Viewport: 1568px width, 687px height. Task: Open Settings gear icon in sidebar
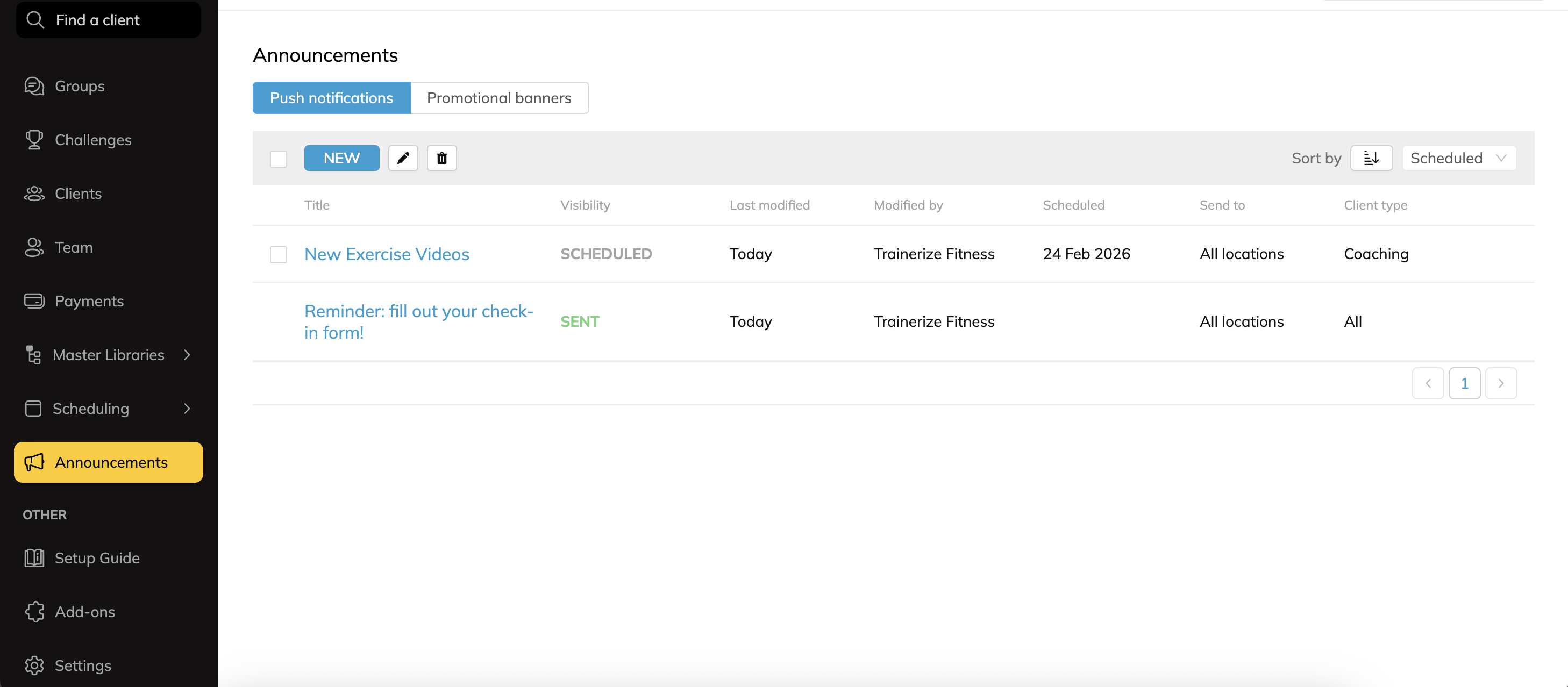pyautogui.click(x=34, y=665)
